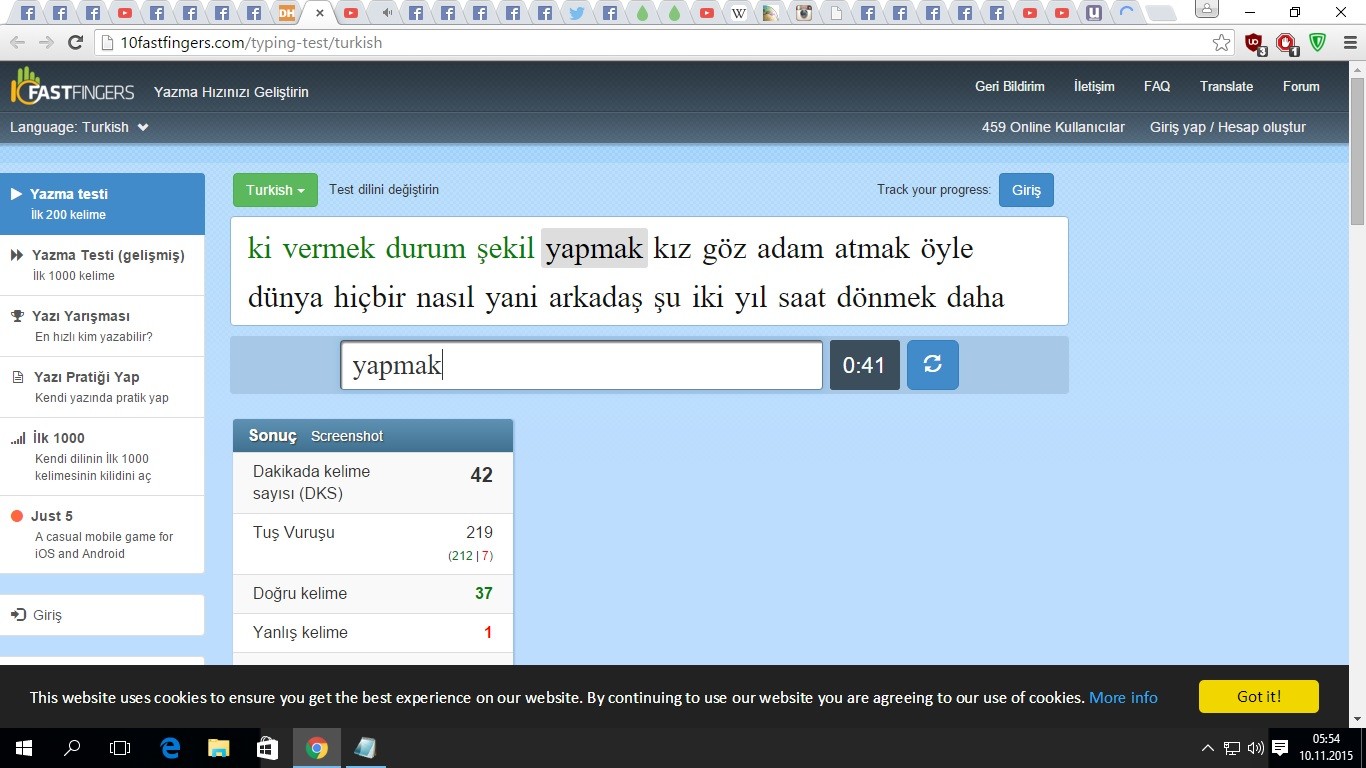The width and height of the screenshot is (1366, 768).
Task: Open the Action Center notification icon
Action: tap(1279, 747)
